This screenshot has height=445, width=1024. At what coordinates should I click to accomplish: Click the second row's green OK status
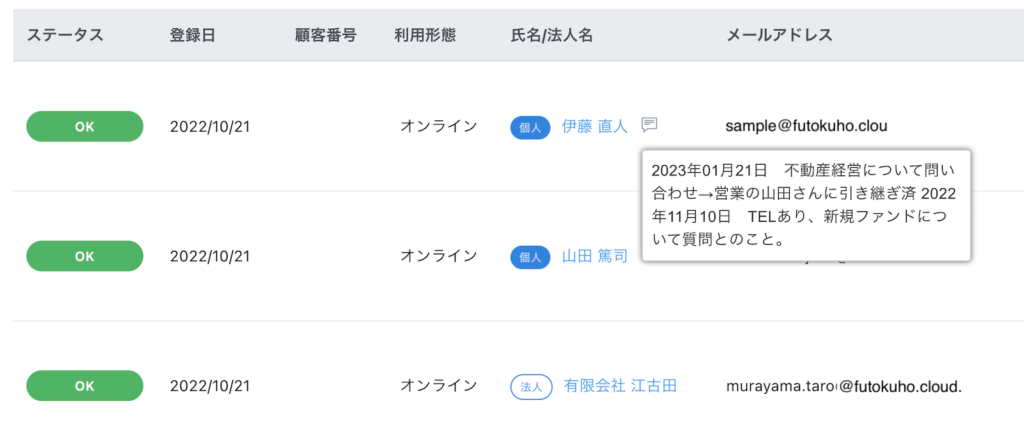point(85,256)
